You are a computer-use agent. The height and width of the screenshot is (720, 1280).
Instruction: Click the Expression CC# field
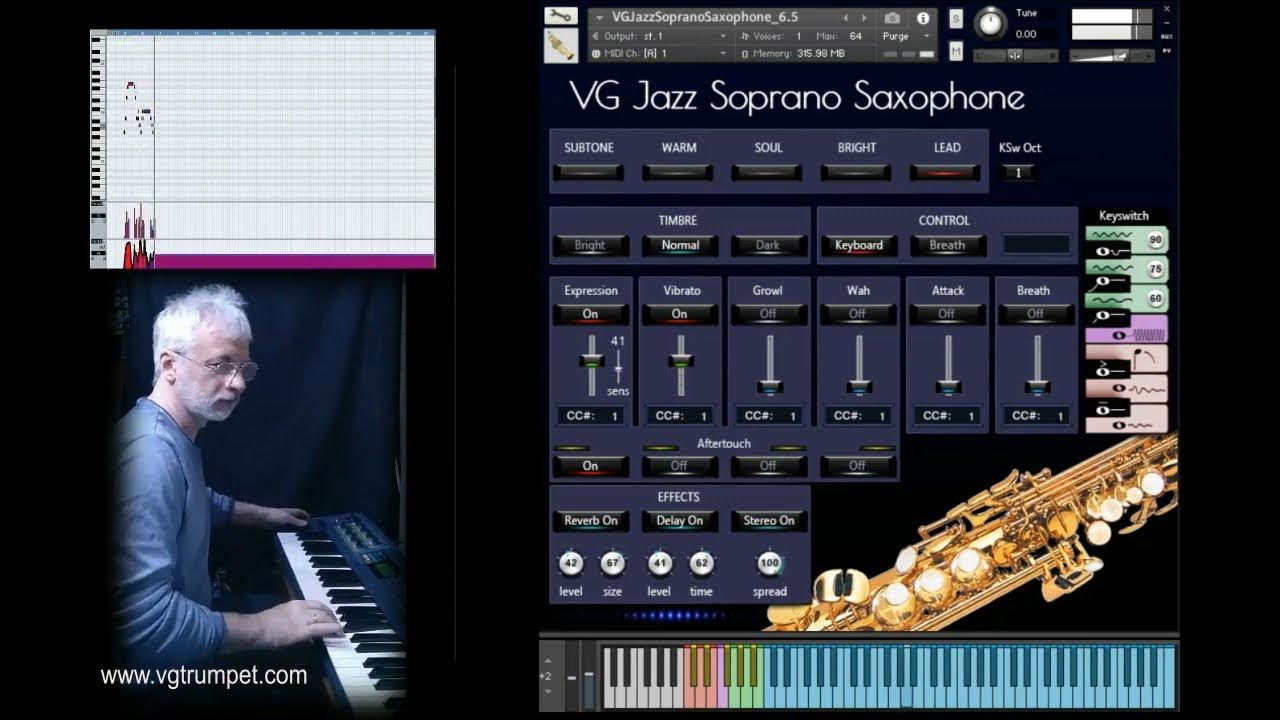(x=591, y=416)
